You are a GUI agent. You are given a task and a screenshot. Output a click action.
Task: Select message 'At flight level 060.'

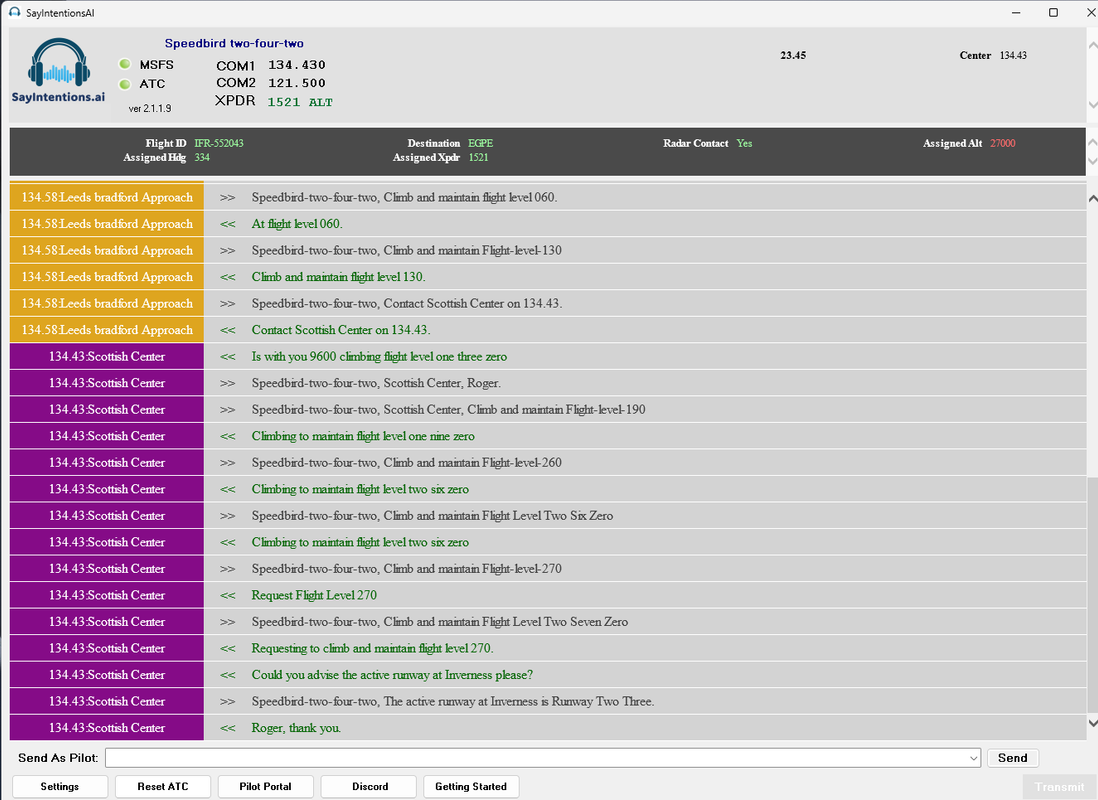[x=297, y=224]
